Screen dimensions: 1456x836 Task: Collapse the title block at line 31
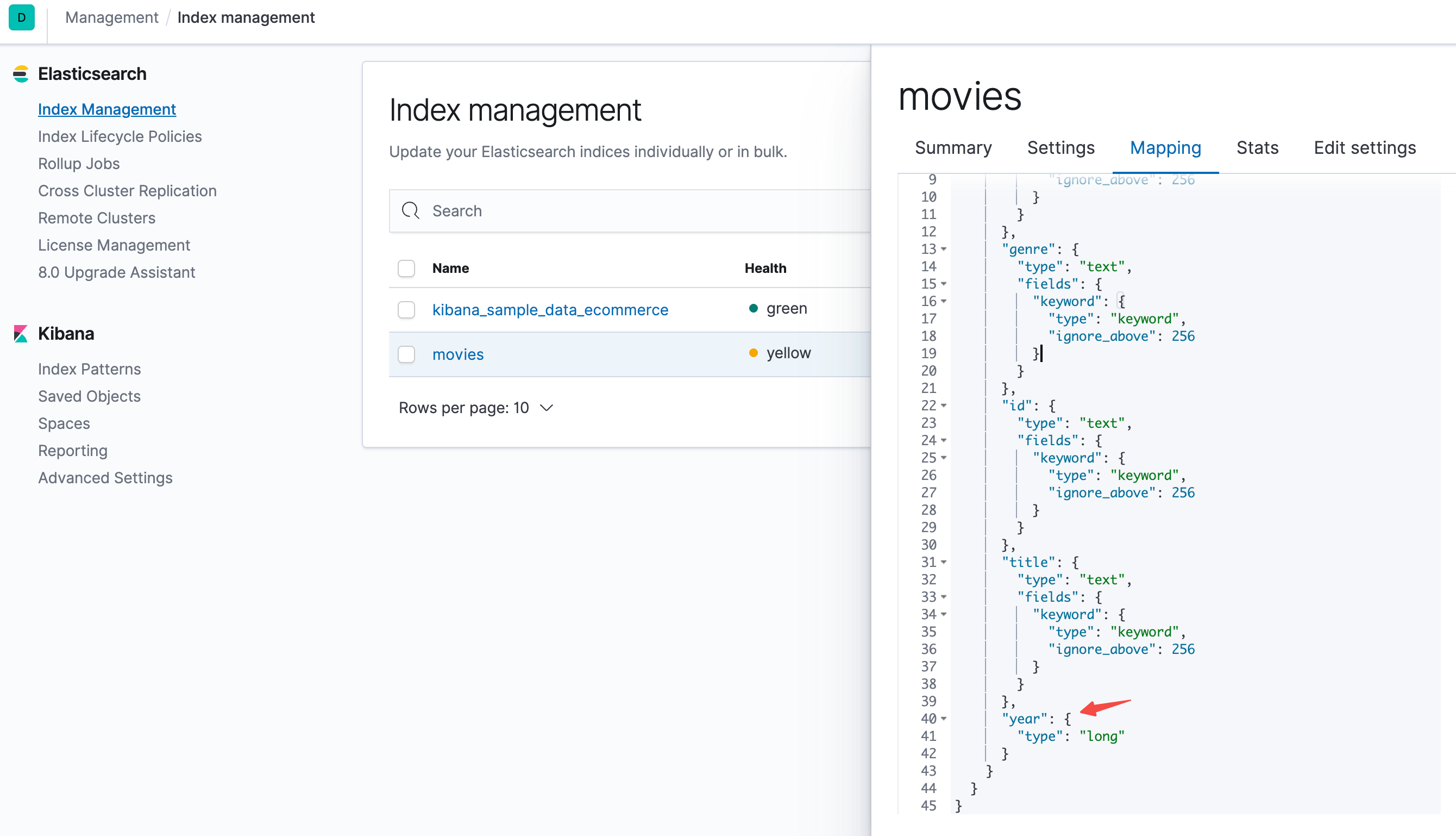point(944,562)
